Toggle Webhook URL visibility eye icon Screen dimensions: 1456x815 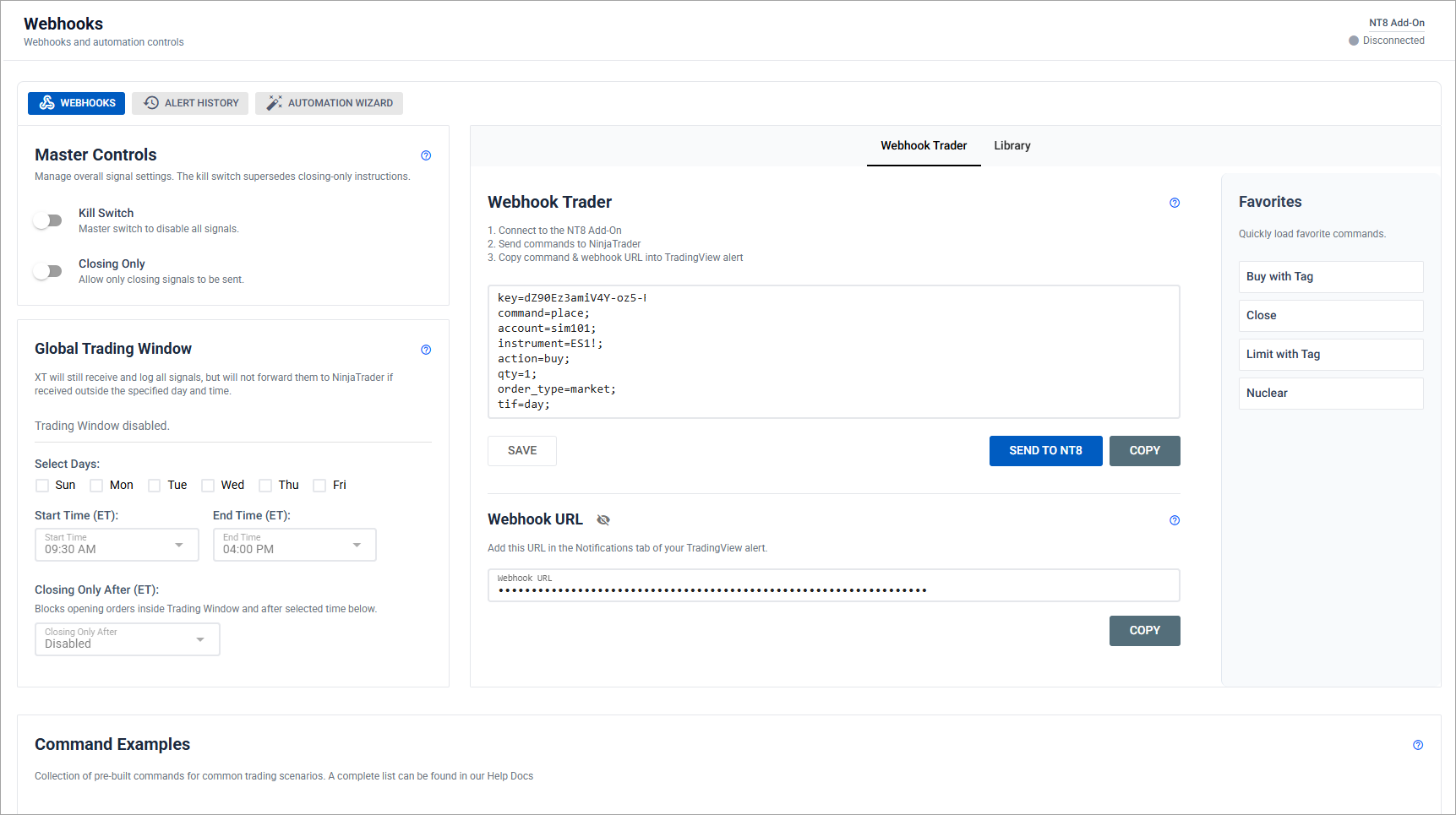point(603,520)
